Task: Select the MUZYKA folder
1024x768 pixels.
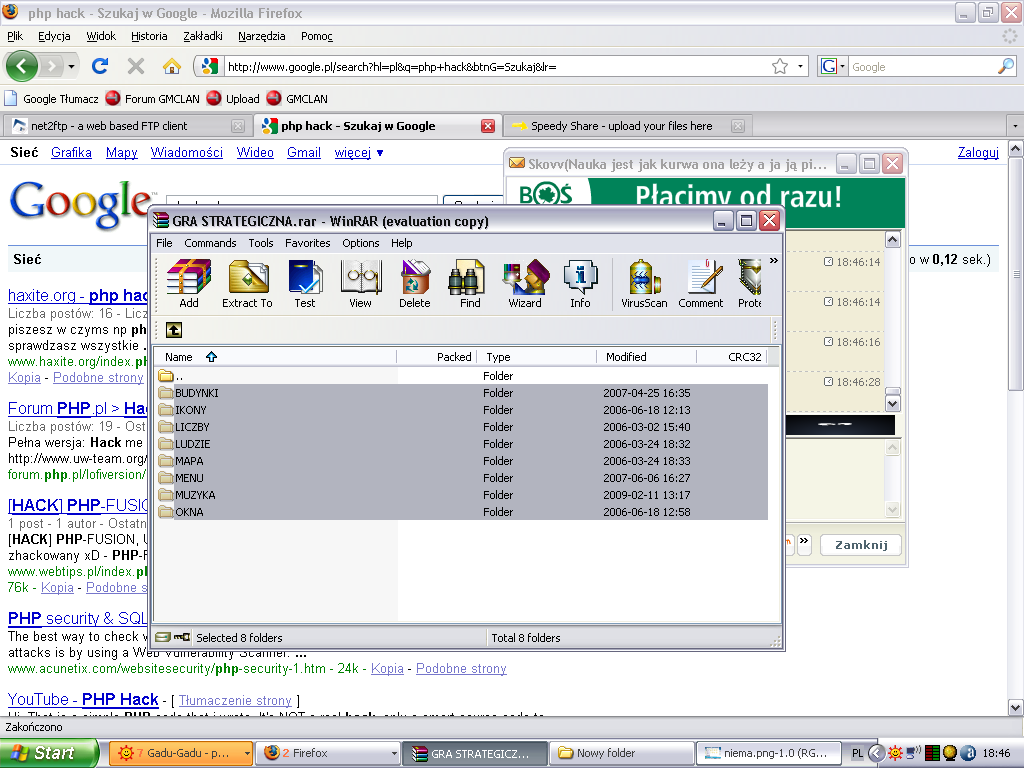Action: [x=195, y=495]
